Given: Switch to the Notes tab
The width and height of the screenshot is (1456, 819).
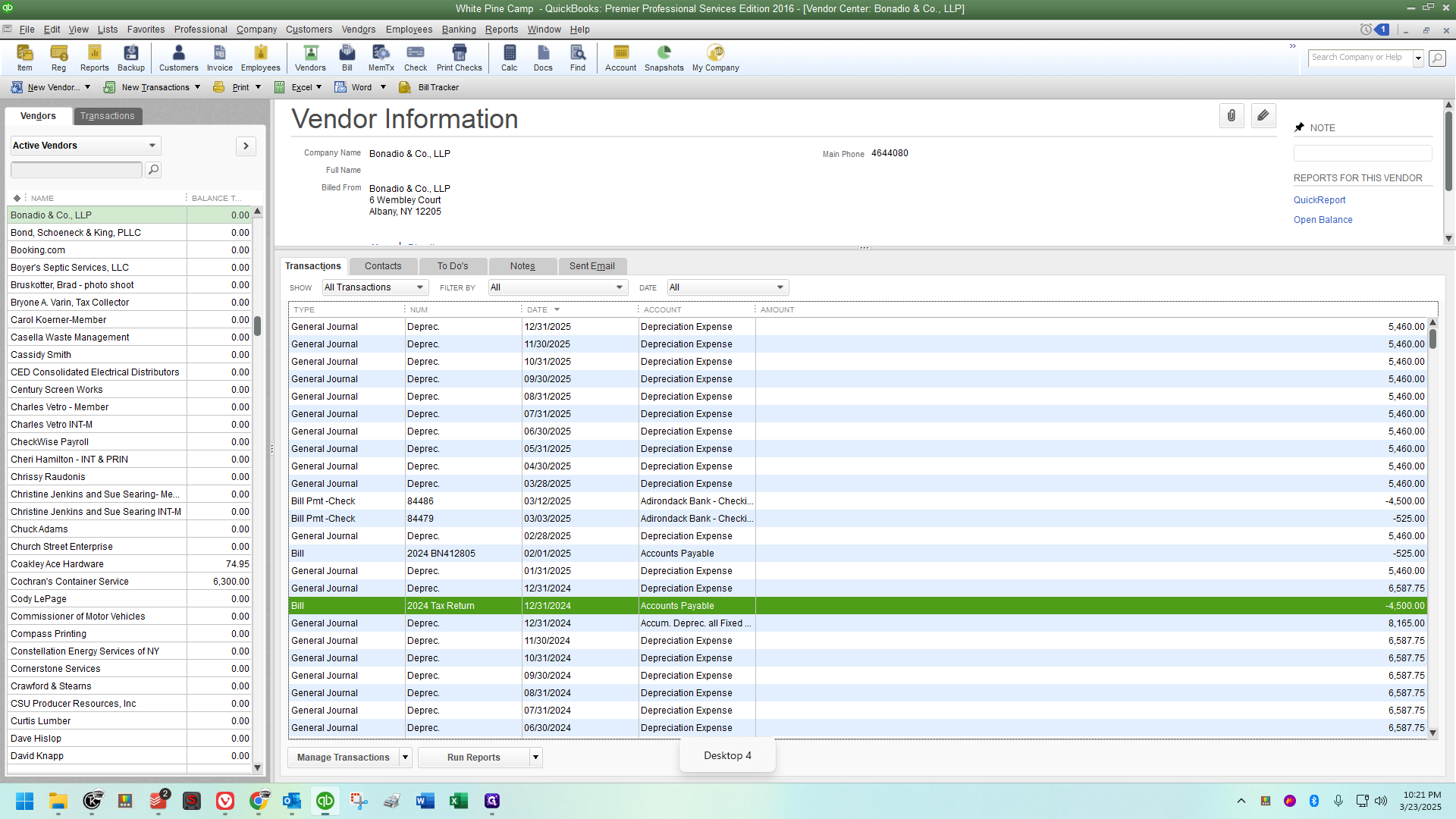Looking at the screenshot, I should click(x=522, y=266).
